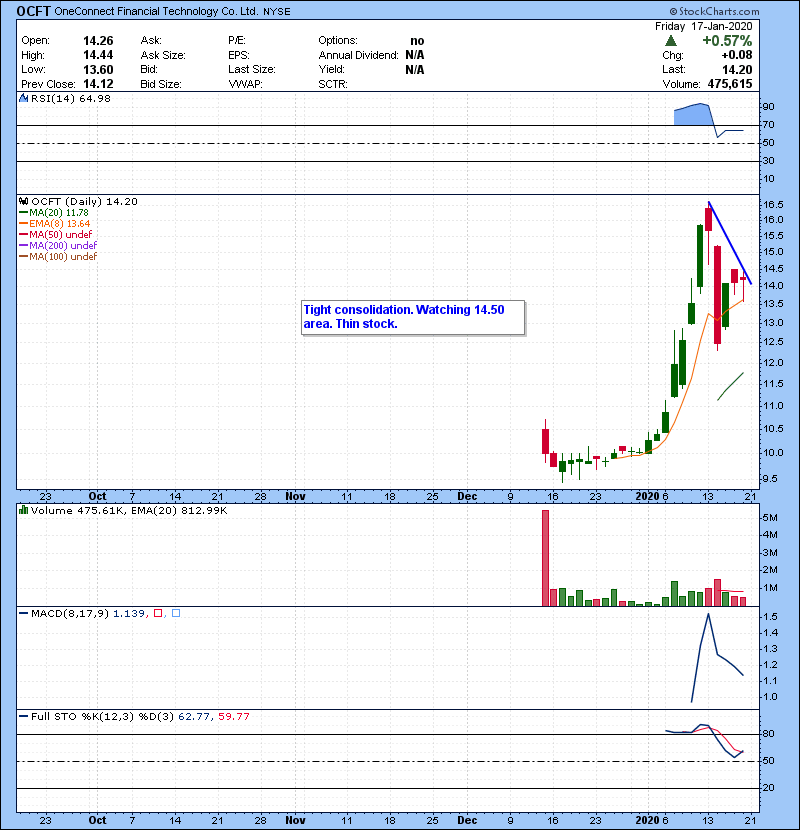Click the blue square in MACD legend
800x830 pixels.
coord(176,614)
